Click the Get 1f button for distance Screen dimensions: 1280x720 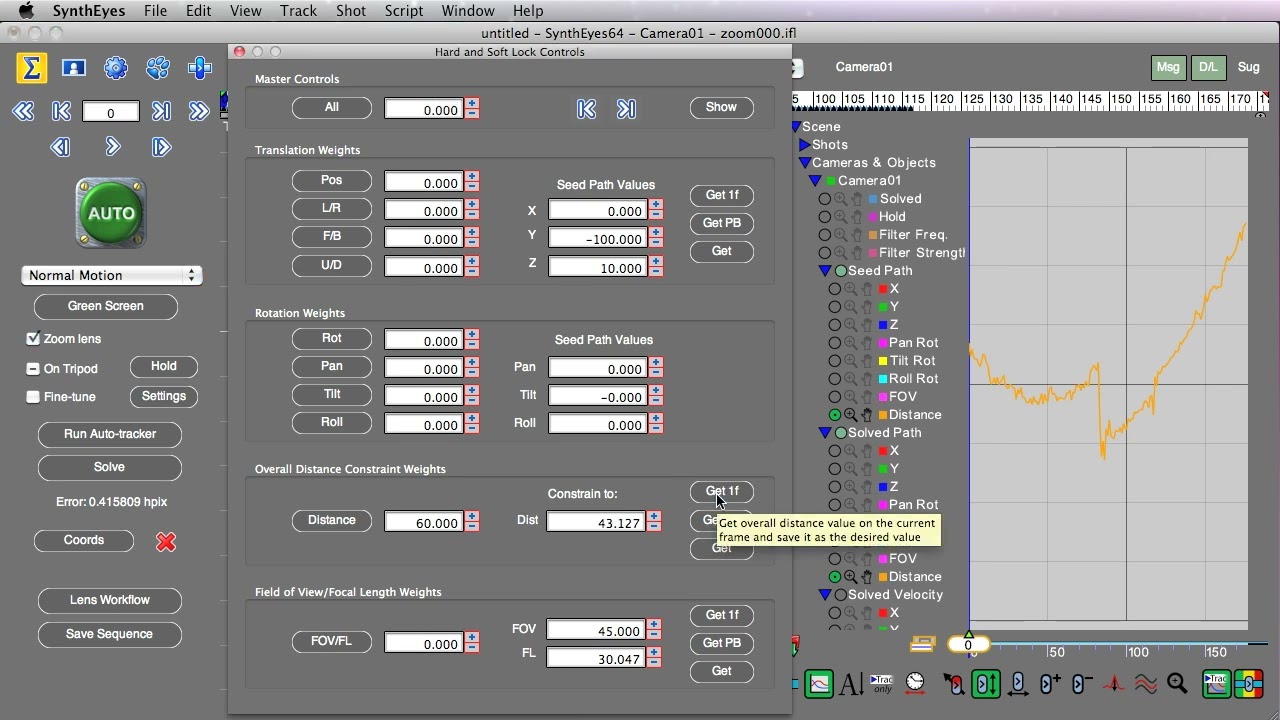pos(721,491)
